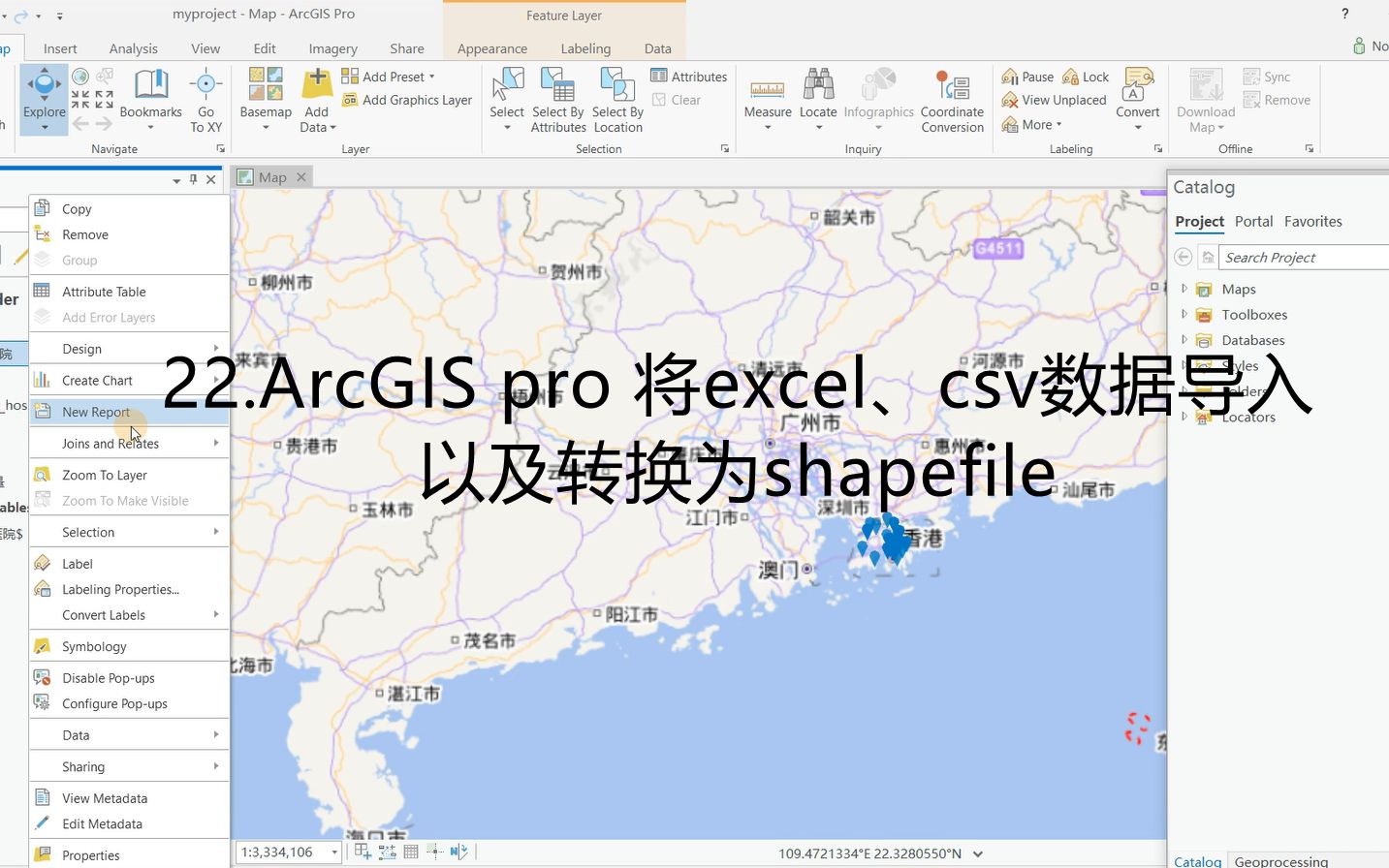Expand the Maps node in Catalog
Image resolution: width=1389 pixels, height=868 pixels.
tap(1184, 289)
